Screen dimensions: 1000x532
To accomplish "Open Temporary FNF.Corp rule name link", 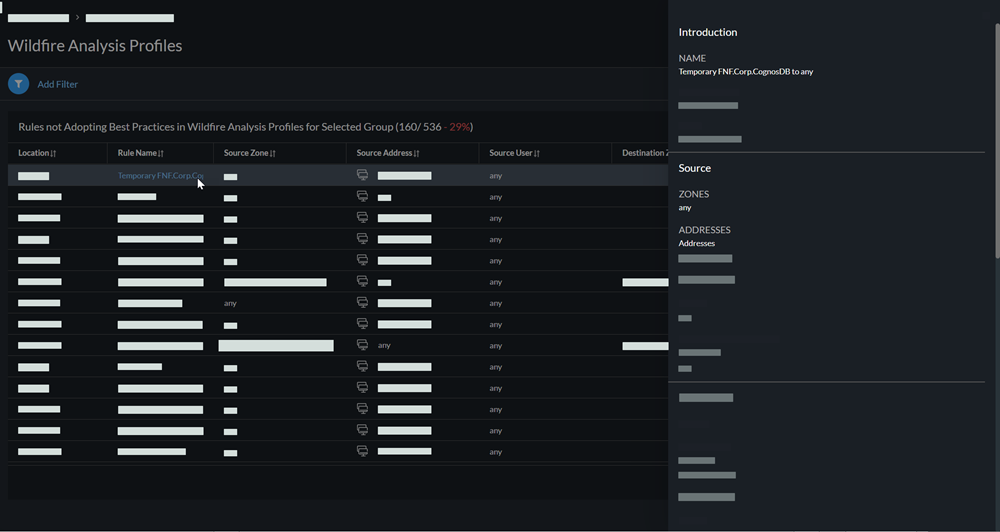I will click(160, 176).
